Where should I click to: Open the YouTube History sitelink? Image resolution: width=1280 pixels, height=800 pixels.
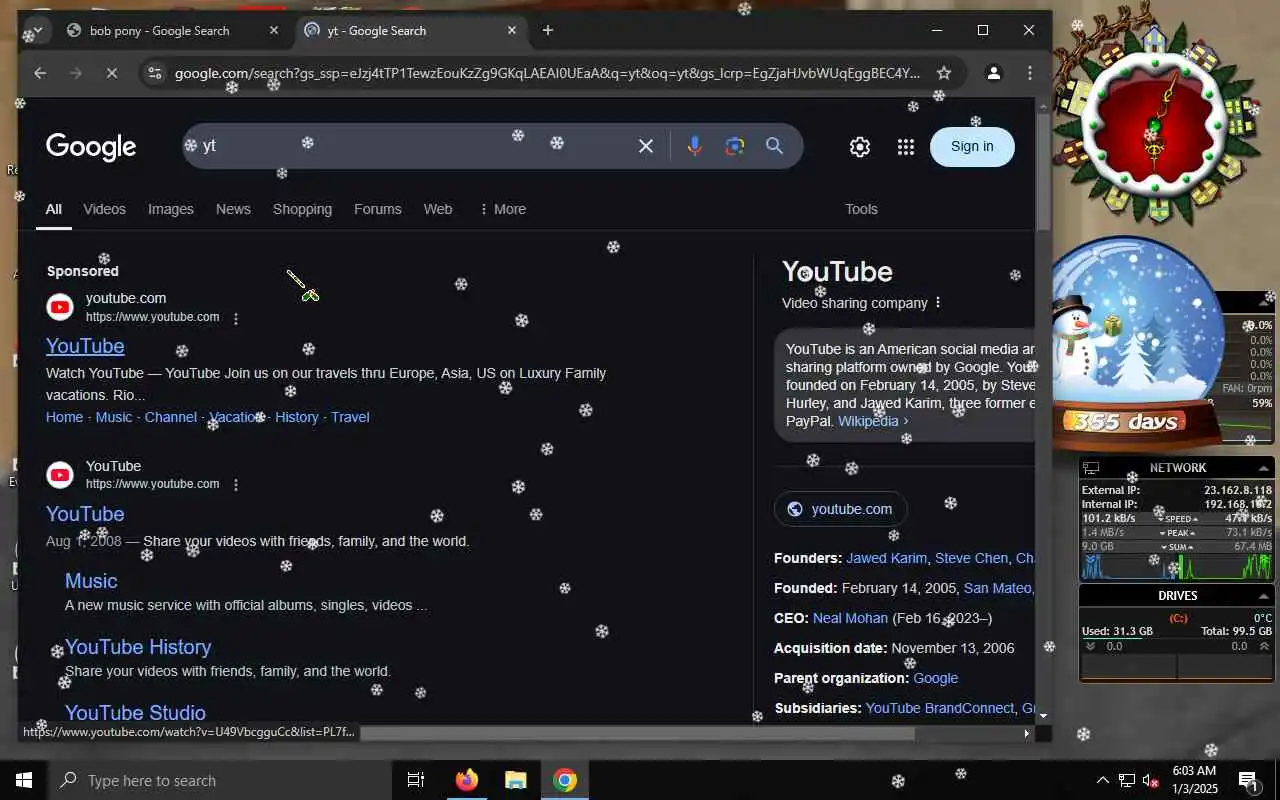point(138,647)
